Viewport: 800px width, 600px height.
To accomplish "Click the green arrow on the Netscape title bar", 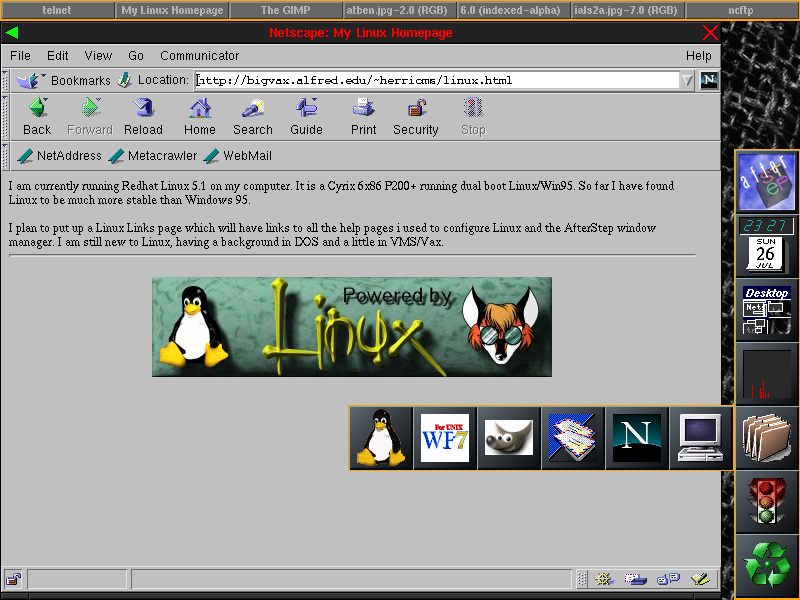I will tap(11, 33).
